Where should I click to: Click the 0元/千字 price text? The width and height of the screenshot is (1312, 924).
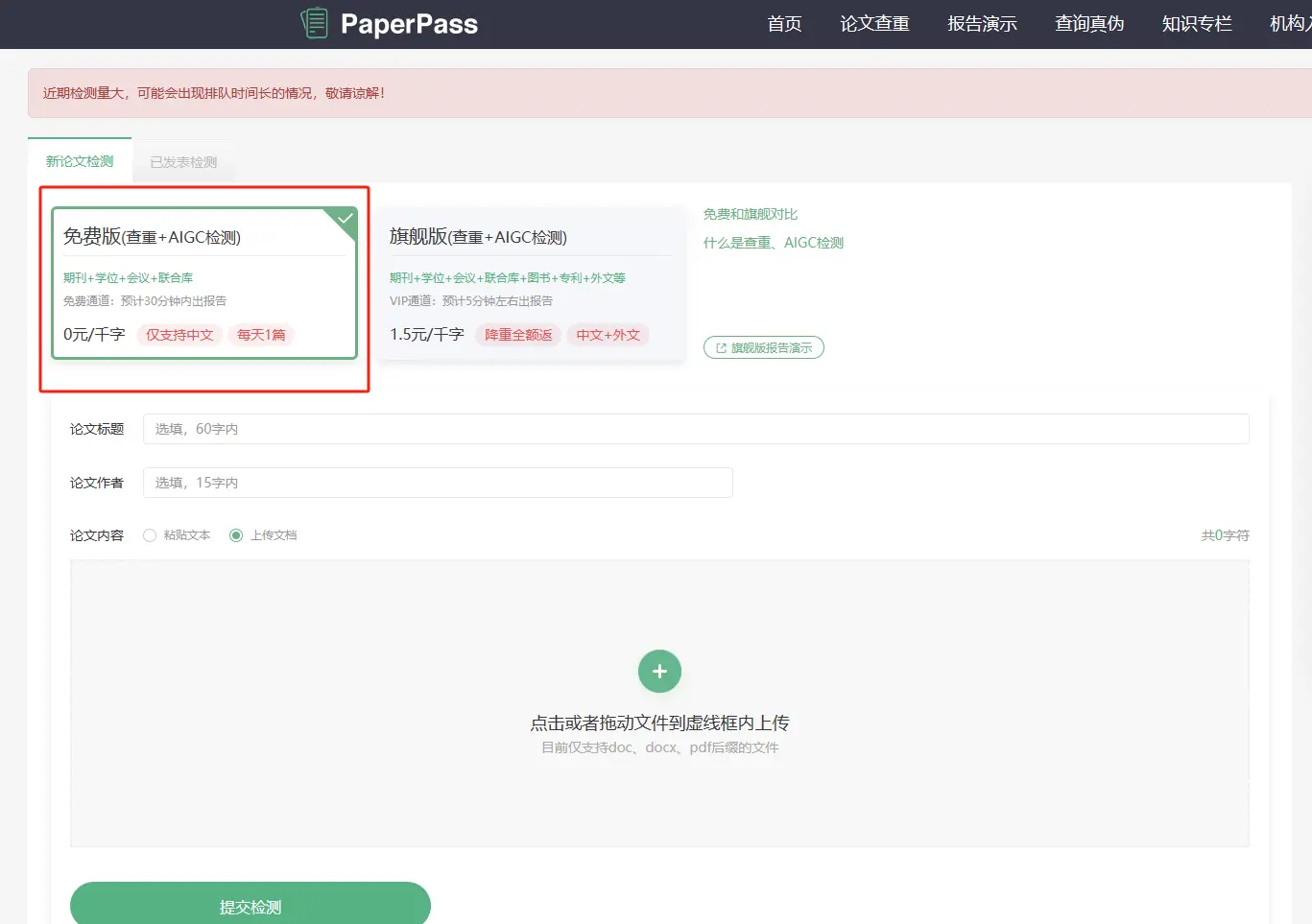pos(94,334)
